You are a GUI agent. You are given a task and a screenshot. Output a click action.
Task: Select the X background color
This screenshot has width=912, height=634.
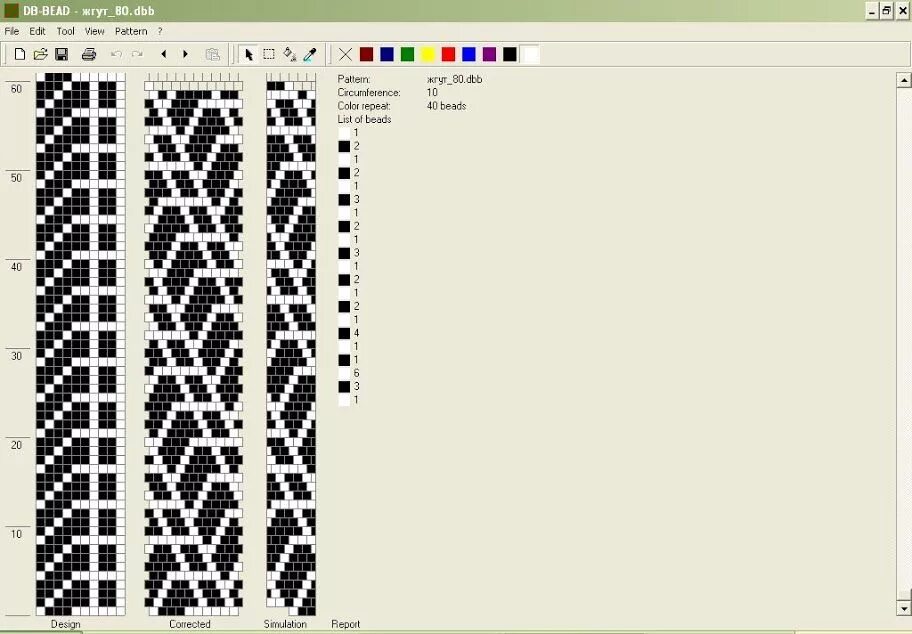coord(345,55)
